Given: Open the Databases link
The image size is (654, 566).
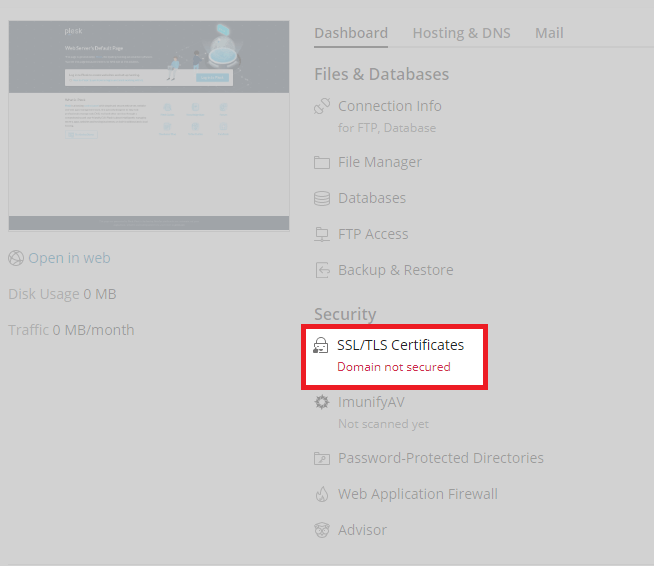Looking at the screenshot, I should [372, 198].
